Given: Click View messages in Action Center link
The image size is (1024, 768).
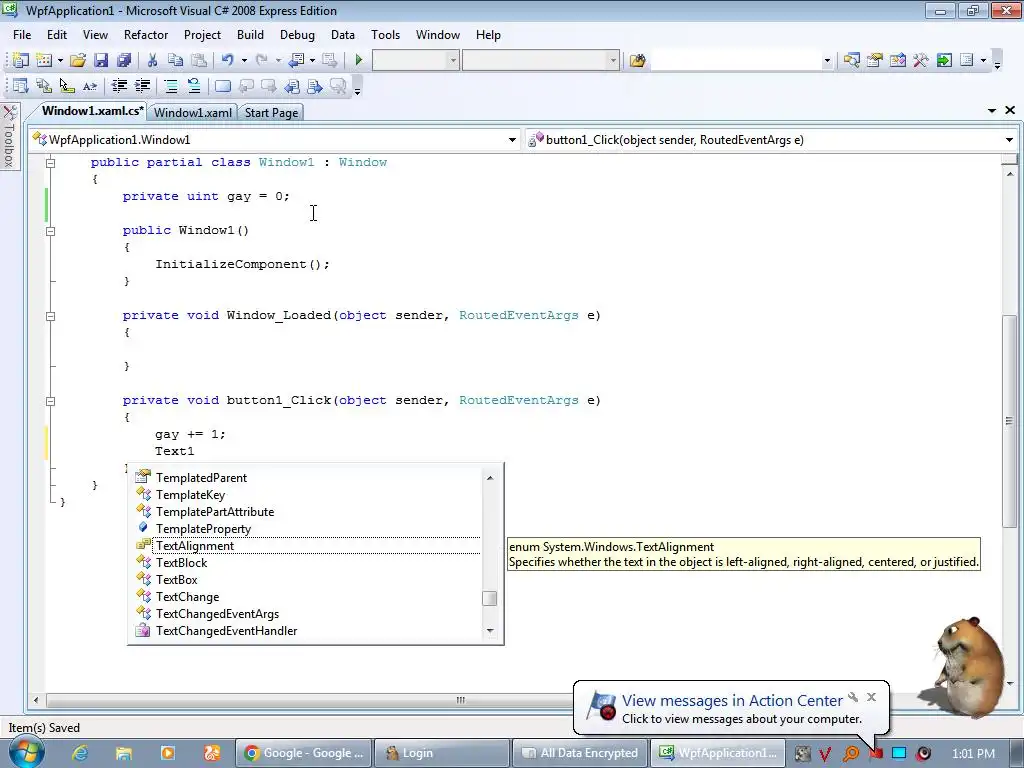Looking at the screenshot, I should 732,701.
